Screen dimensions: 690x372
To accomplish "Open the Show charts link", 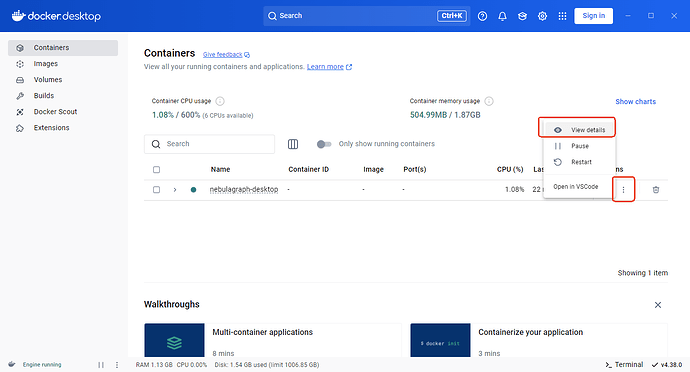I will (x=635, y=102).
